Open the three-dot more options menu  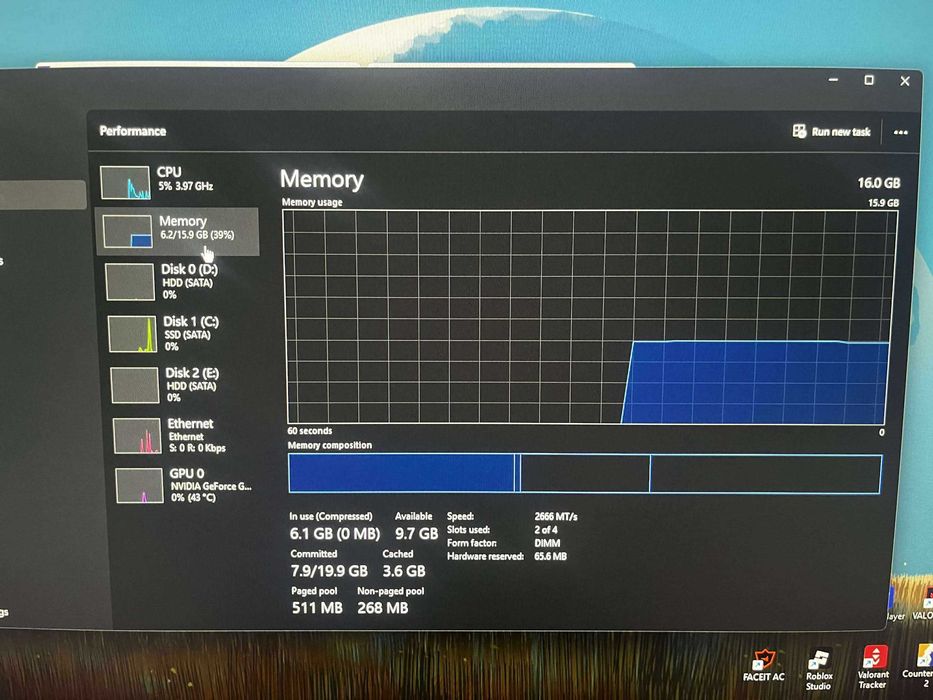[x=901, y=132]
